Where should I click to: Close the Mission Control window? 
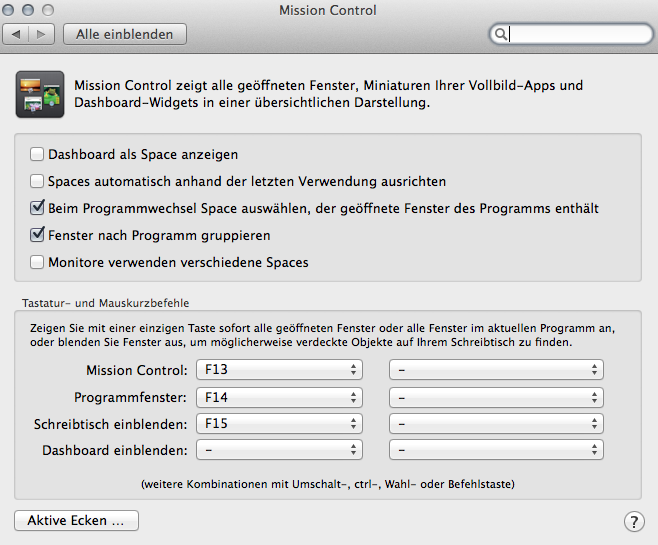pyautogui.click(x=8, y=10)
